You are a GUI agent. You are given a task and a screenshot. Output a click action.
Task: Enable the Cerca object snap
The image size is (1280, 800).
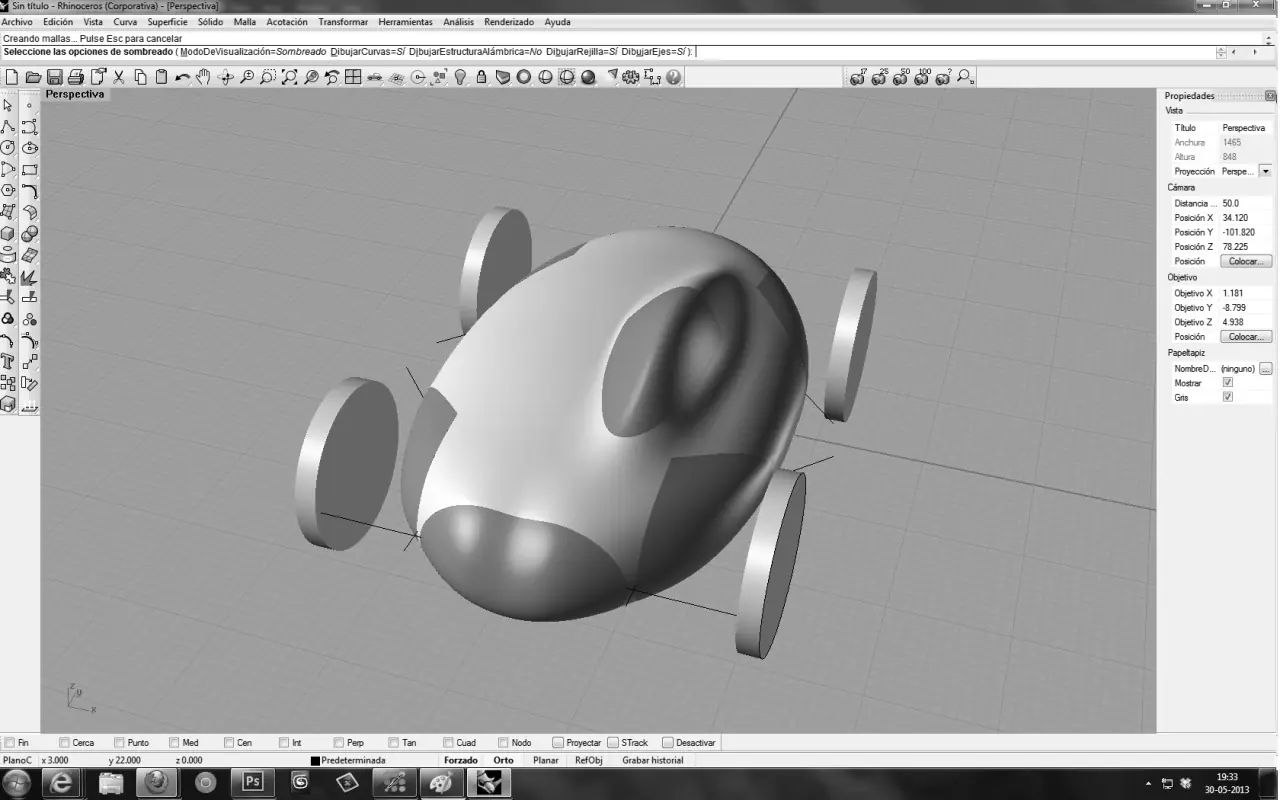coord(65,743)
